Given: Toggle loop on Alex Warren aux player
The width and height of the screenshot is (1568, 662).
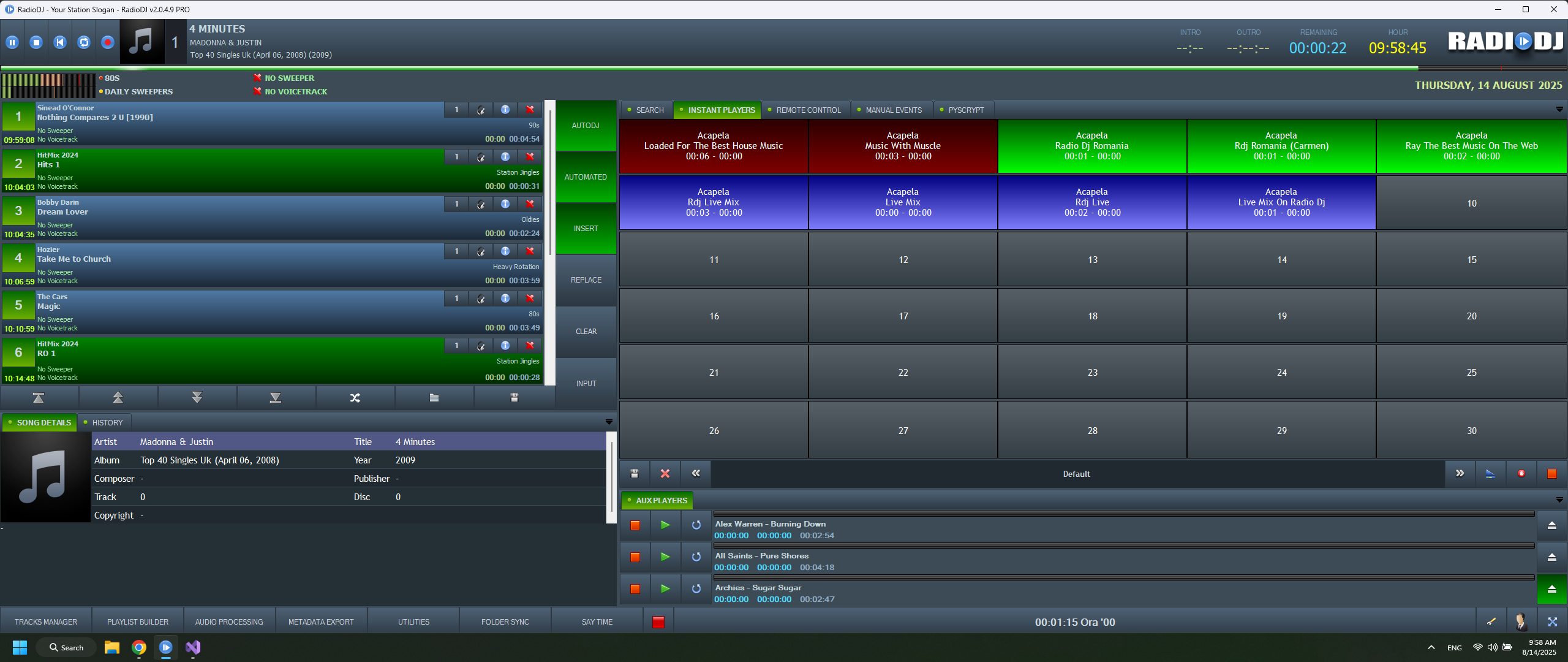Looking at the screenshot, I should tap(696, 525).
